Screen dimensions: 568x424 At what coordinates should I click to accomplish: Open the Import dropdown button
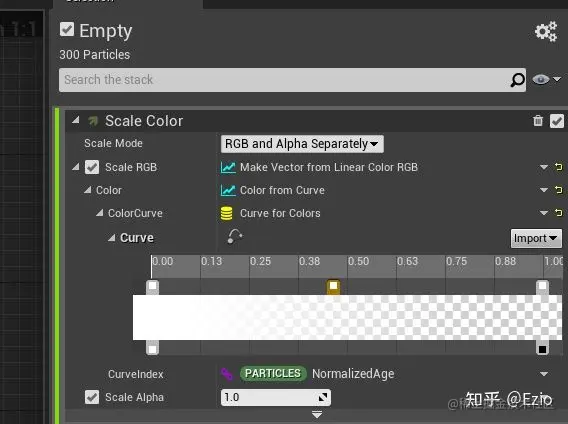point(536,238)
